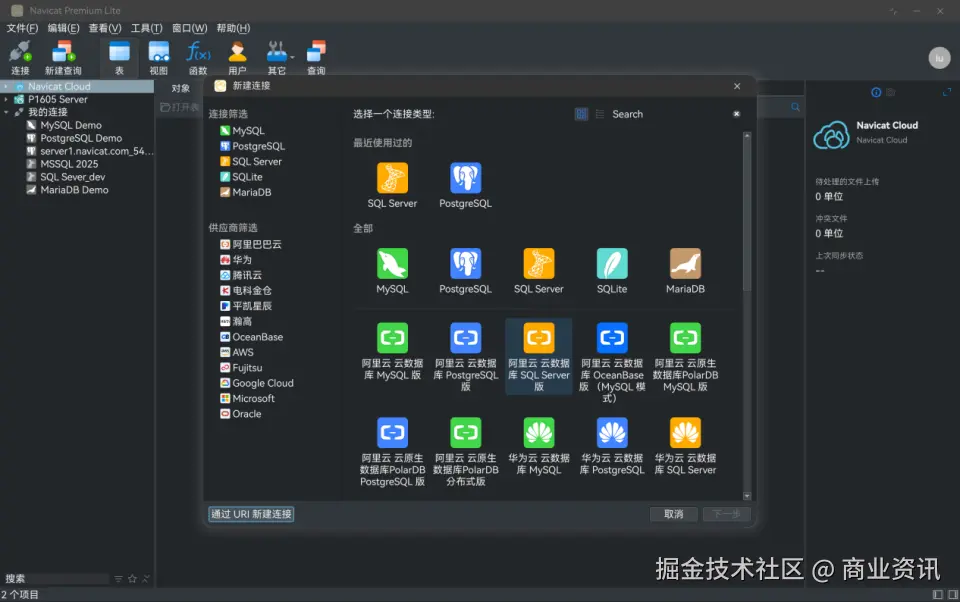
Task: Select the 函数 (Function) toolbar icon
Action: (198, 58)
